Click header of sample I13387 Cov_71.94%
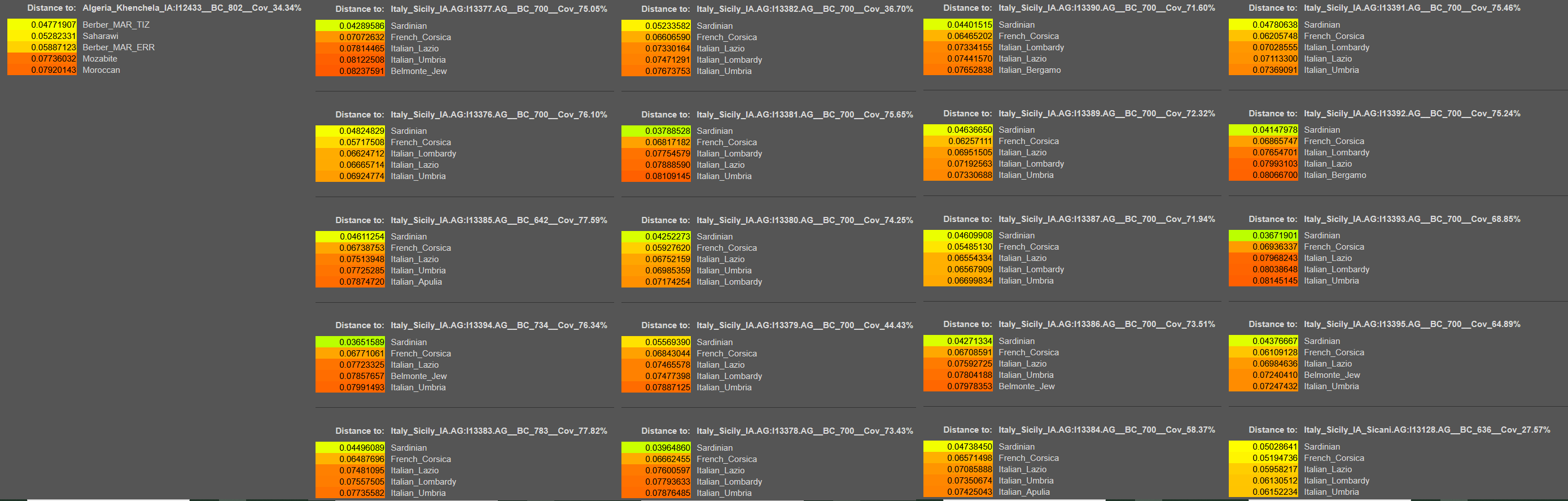Image resolution: width=1568 pixels, height=501 pixels. point(1107,219)
